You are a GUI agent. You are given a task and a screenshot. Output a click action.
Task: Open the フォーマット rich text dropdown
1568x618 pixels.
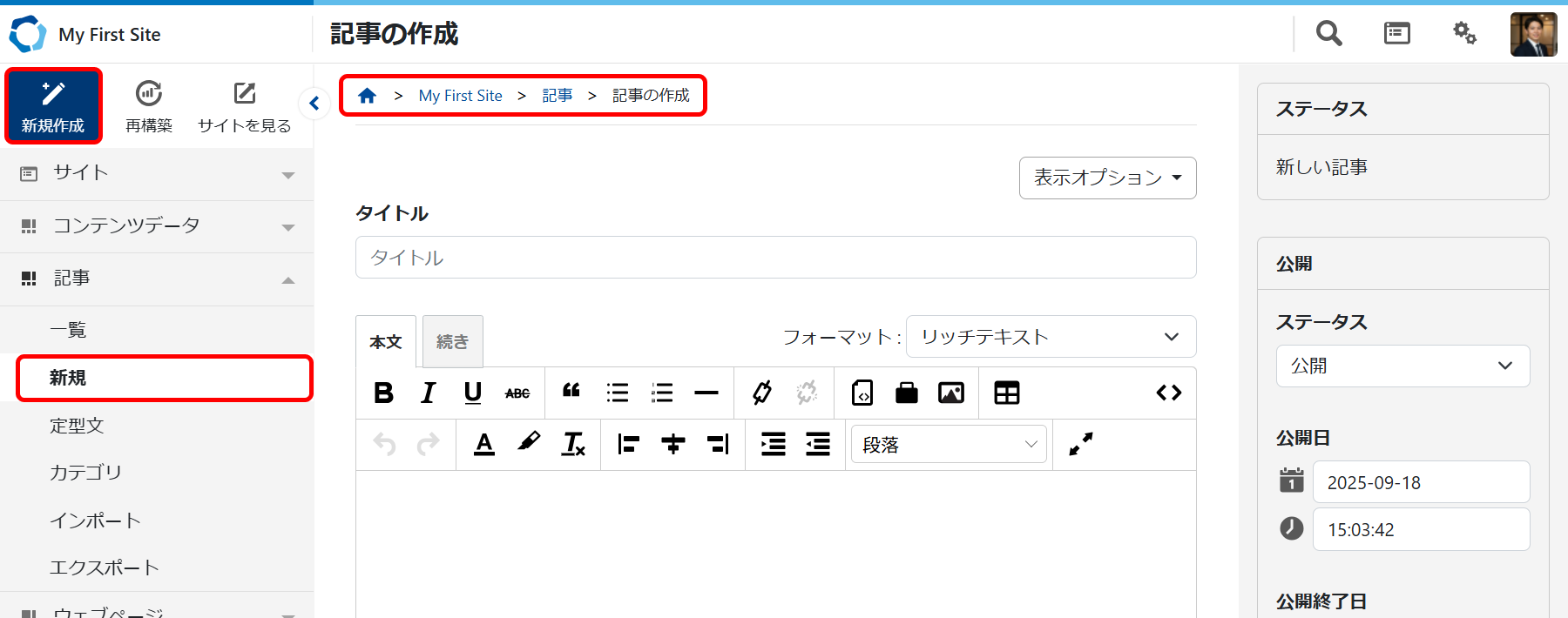click(x=1051, y=337)
